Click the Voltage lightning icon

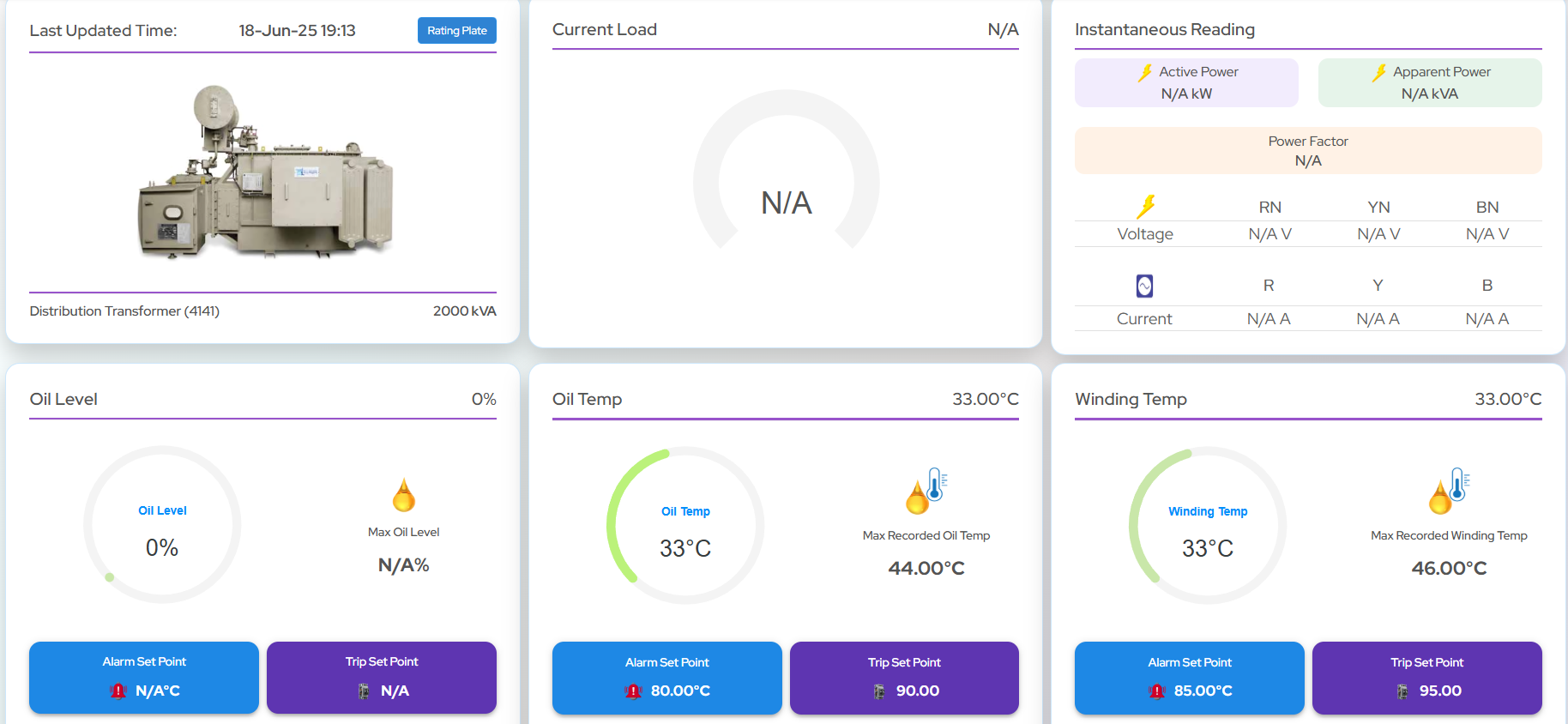tap(1146, 207)
